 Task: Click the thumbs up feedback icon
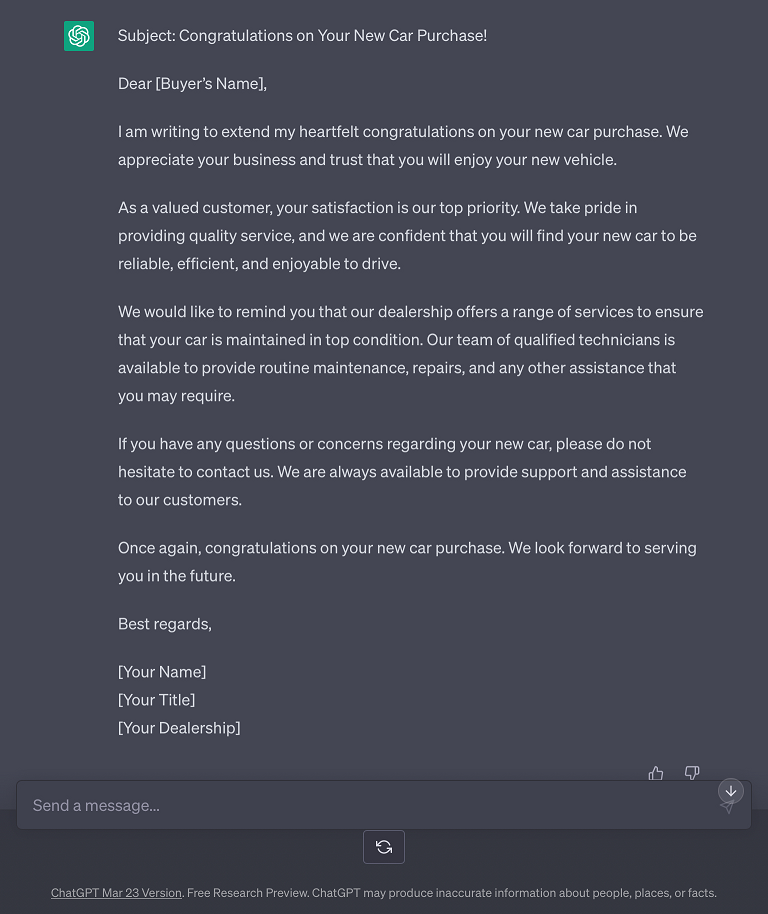(x=656, y=773)
